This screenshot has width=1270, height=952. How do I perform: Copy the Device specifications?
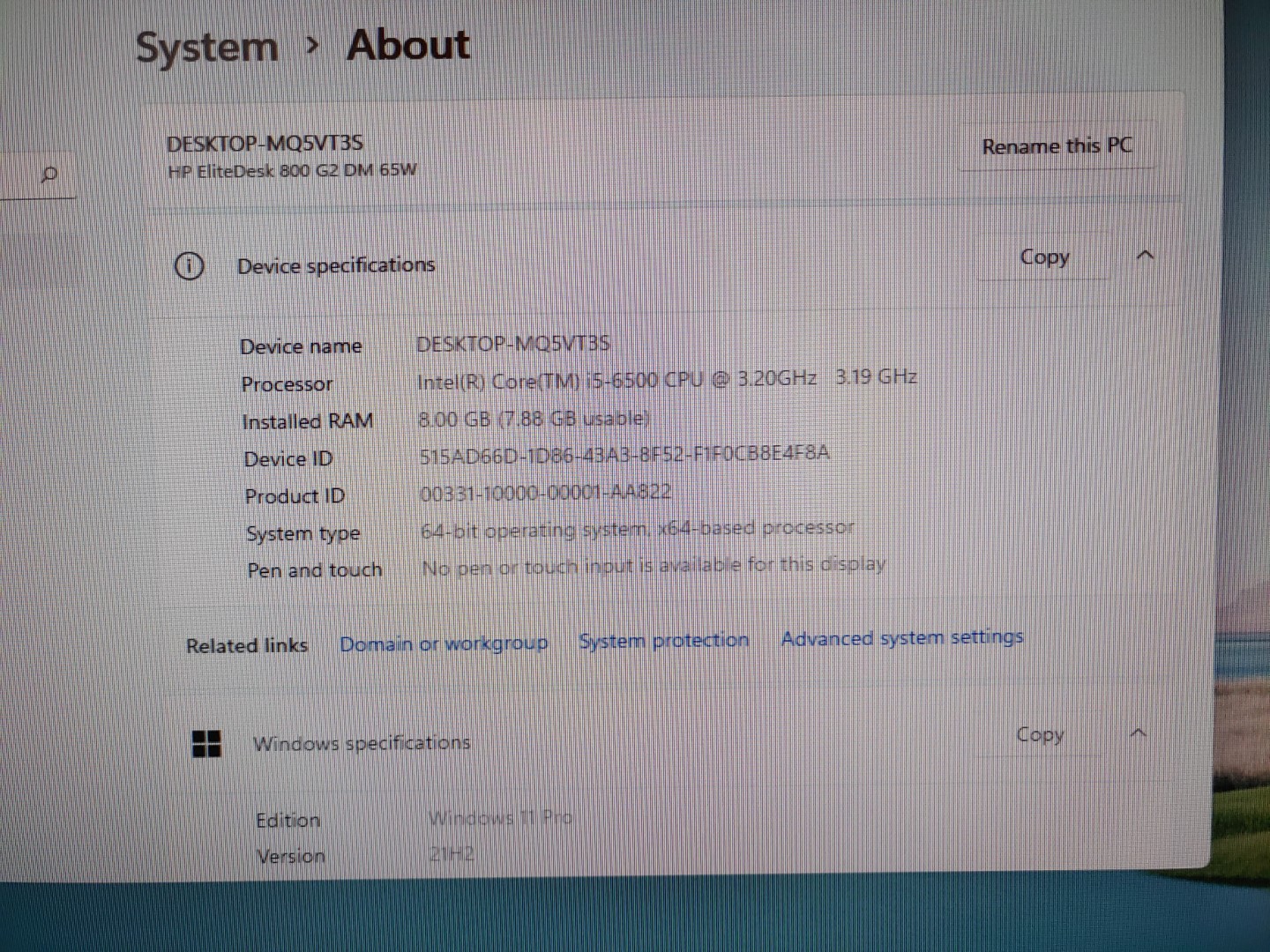point(1044,257)
